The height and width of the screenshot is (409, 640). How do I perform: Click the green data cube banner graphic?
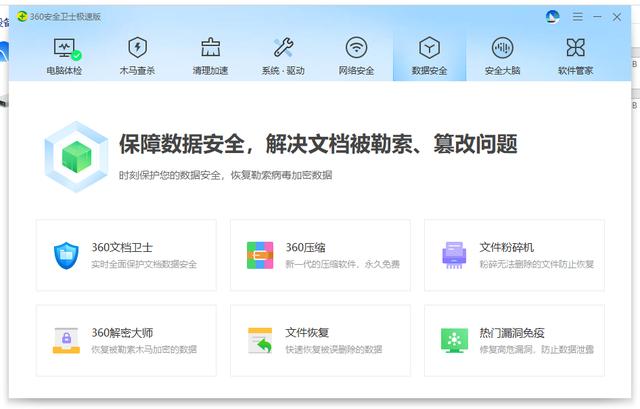coord(75,155)
